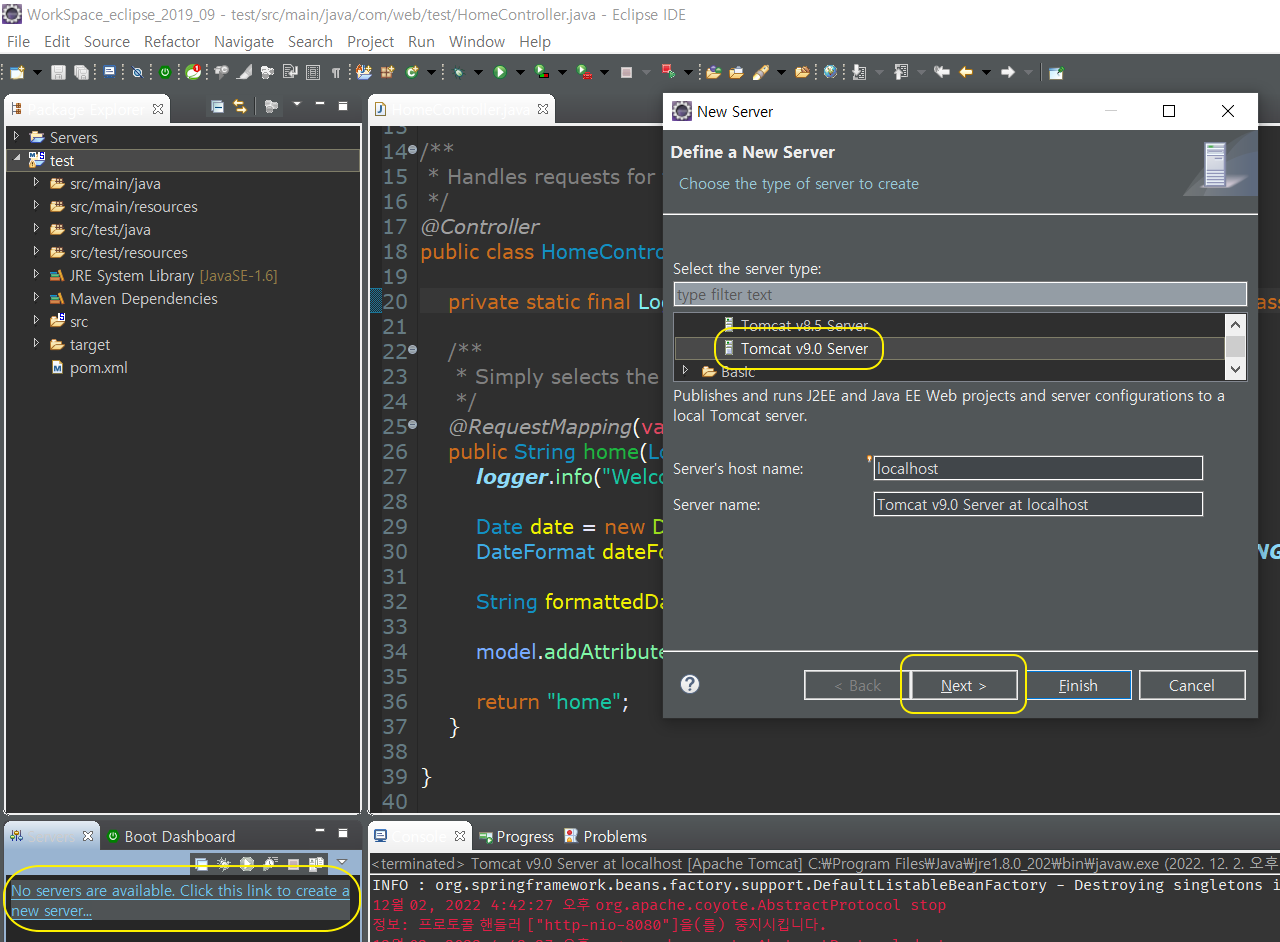
Task: Click the Back navigation yellow arrow in toolbar
Action: tap(966, 72)
